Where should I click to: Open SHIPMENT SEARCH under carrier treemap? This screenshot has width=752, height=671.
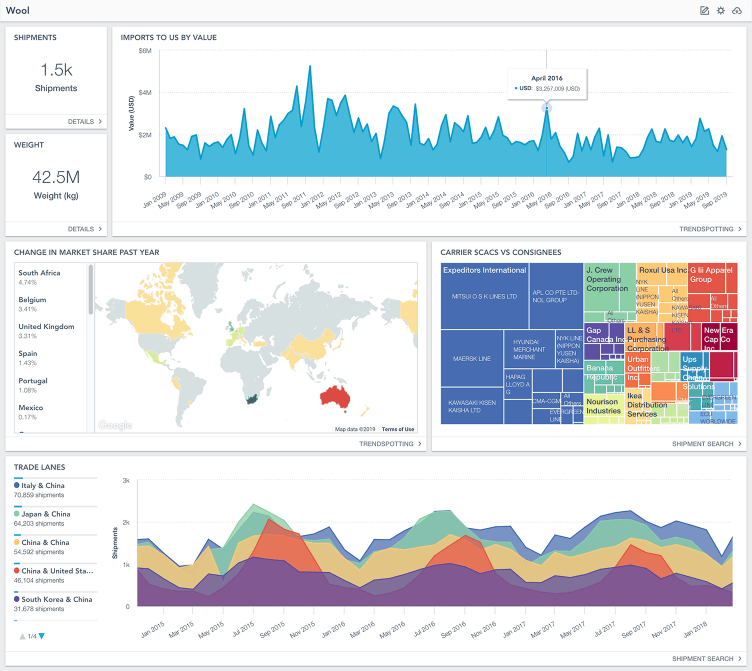706,444
